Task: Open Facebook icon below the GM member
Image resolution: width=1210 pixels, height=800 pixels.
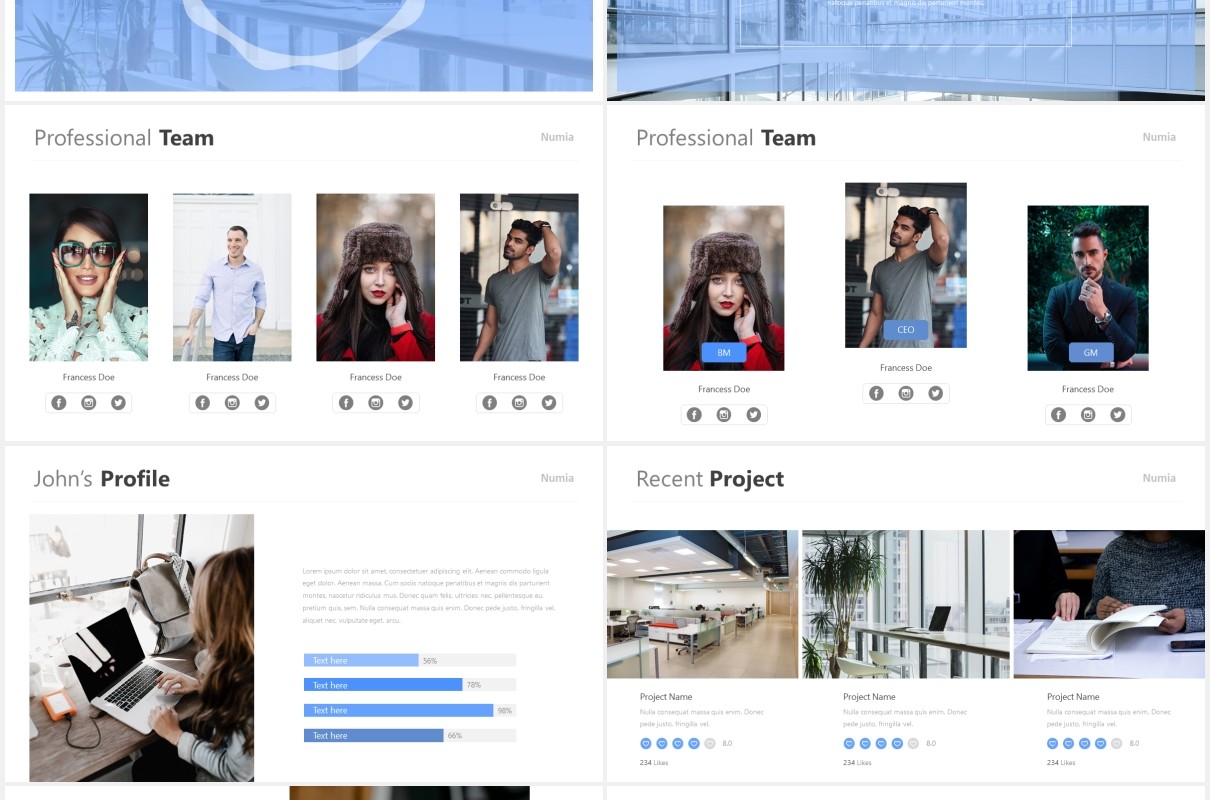Action: 1059,415
